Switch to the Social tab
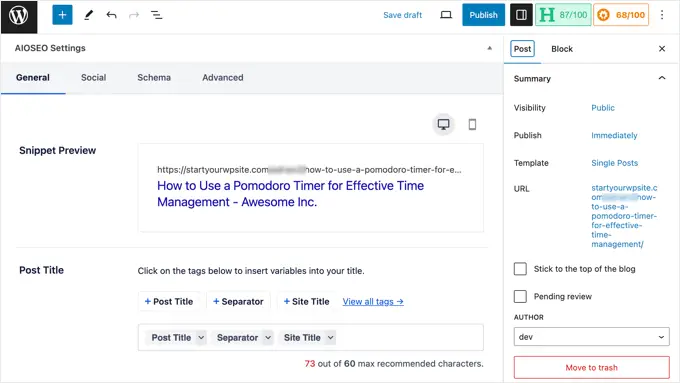The width and height of the screenshot is (680, 383). 94,78
